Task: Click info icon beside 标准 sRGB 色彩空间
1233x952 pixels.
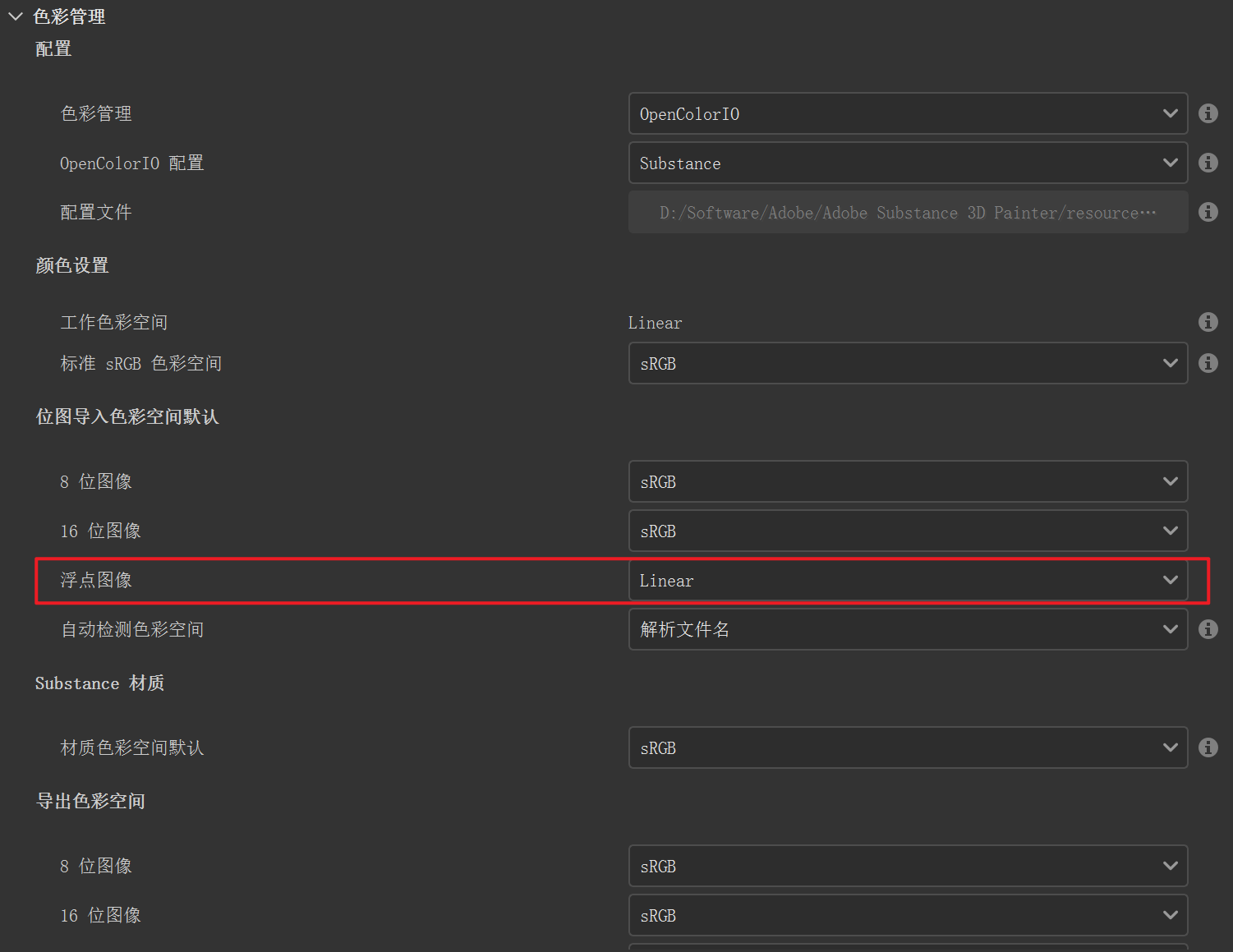Action: [x=1208, y=363]
